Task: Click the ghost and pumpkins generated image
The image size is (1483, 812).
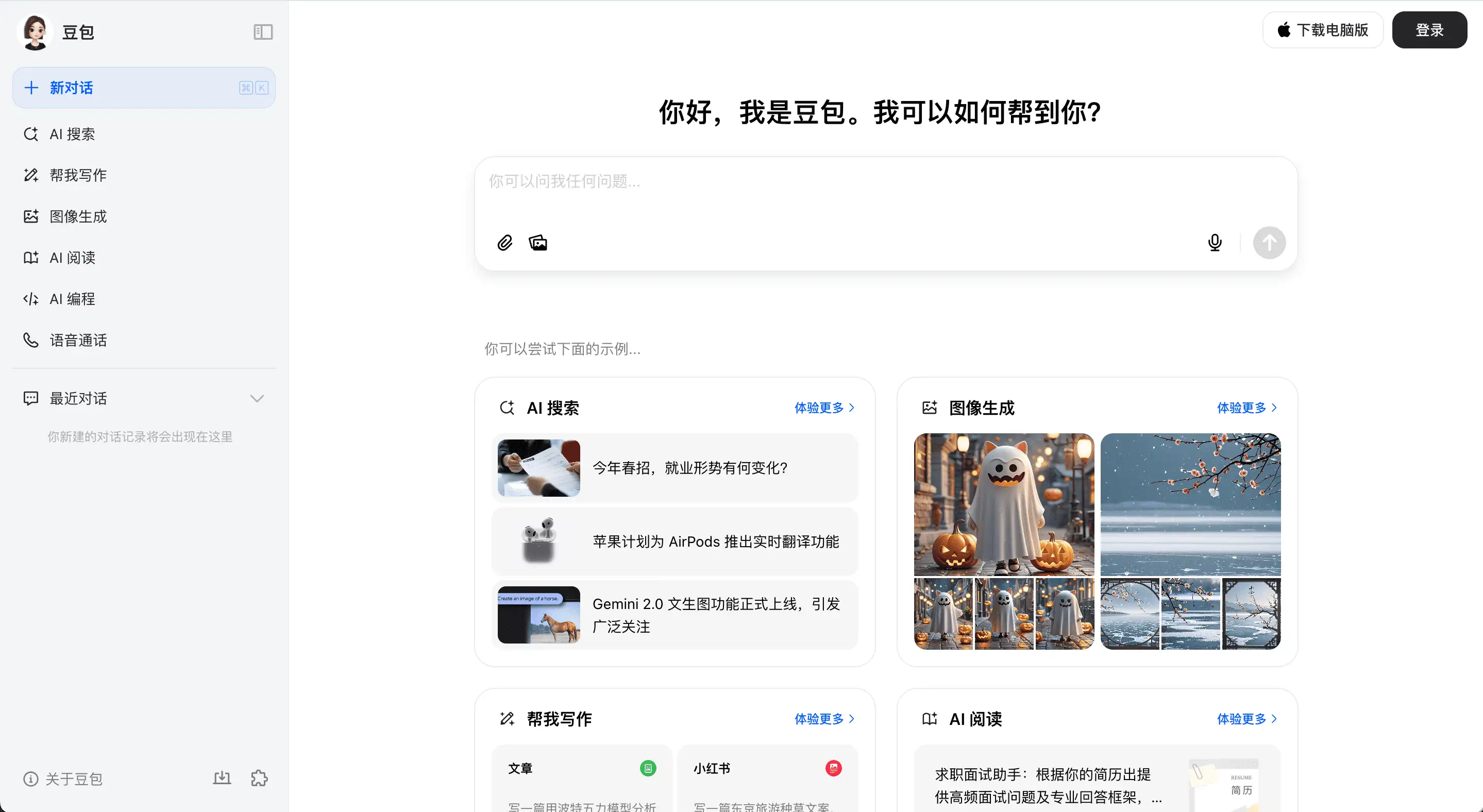Action: (x=1003, y=505)
